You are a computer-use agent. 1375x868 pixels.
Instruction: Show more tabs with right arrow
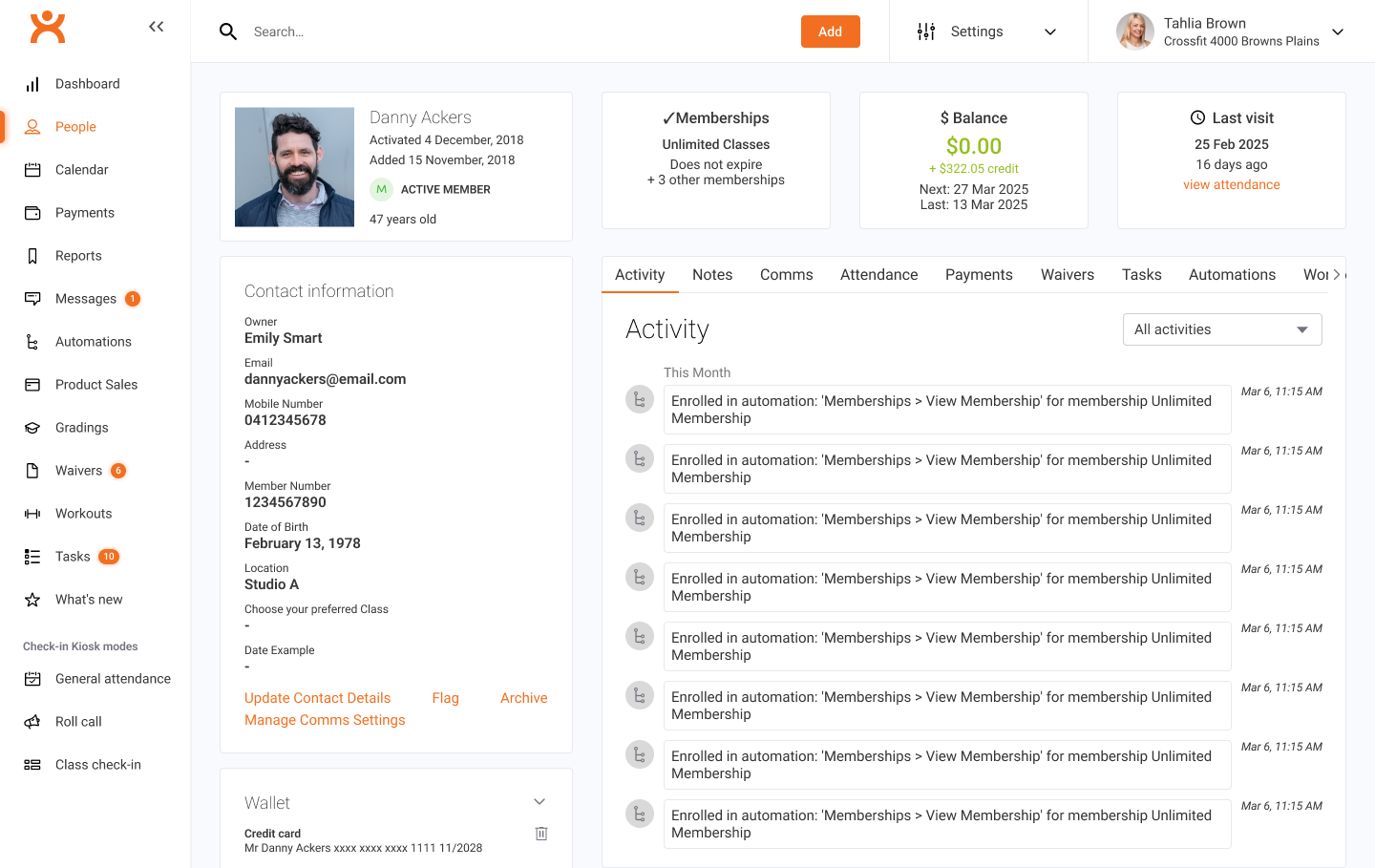pos(1337,275)
